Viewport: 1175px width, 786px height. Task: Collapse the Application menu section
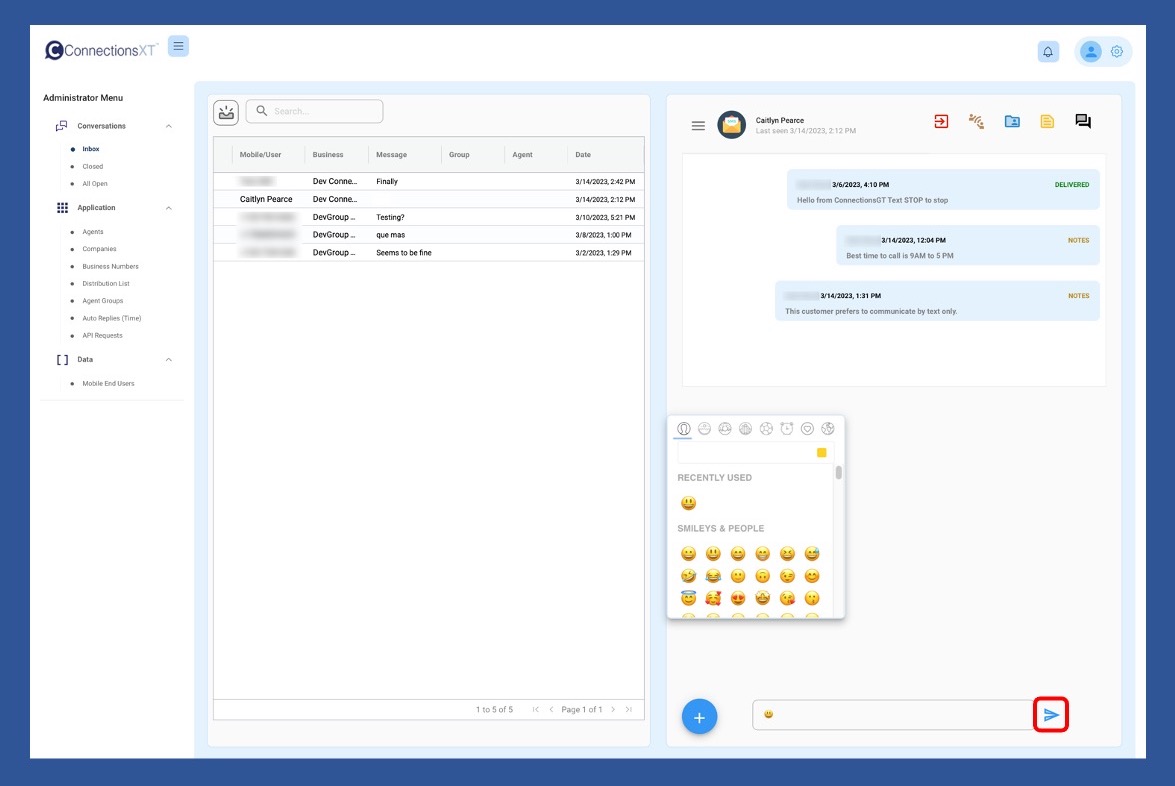click(168, 208)
